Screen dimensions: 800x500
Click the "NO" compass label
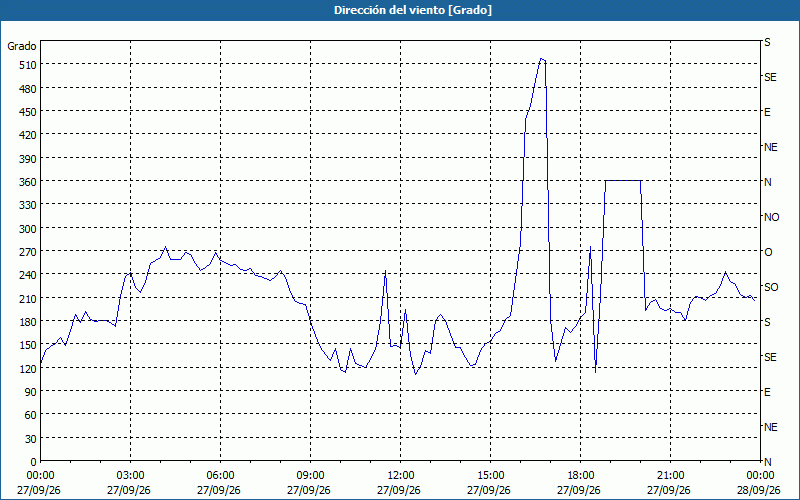pyautogui.click(x=771, y=217)
